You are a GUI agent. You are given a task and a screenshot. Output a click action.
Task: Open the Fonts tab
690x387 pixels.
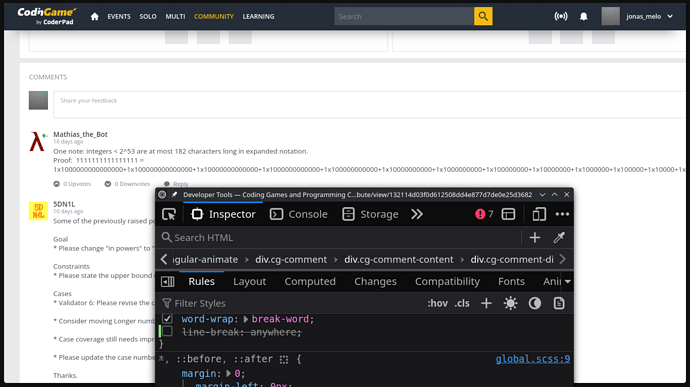pos(511,282)
